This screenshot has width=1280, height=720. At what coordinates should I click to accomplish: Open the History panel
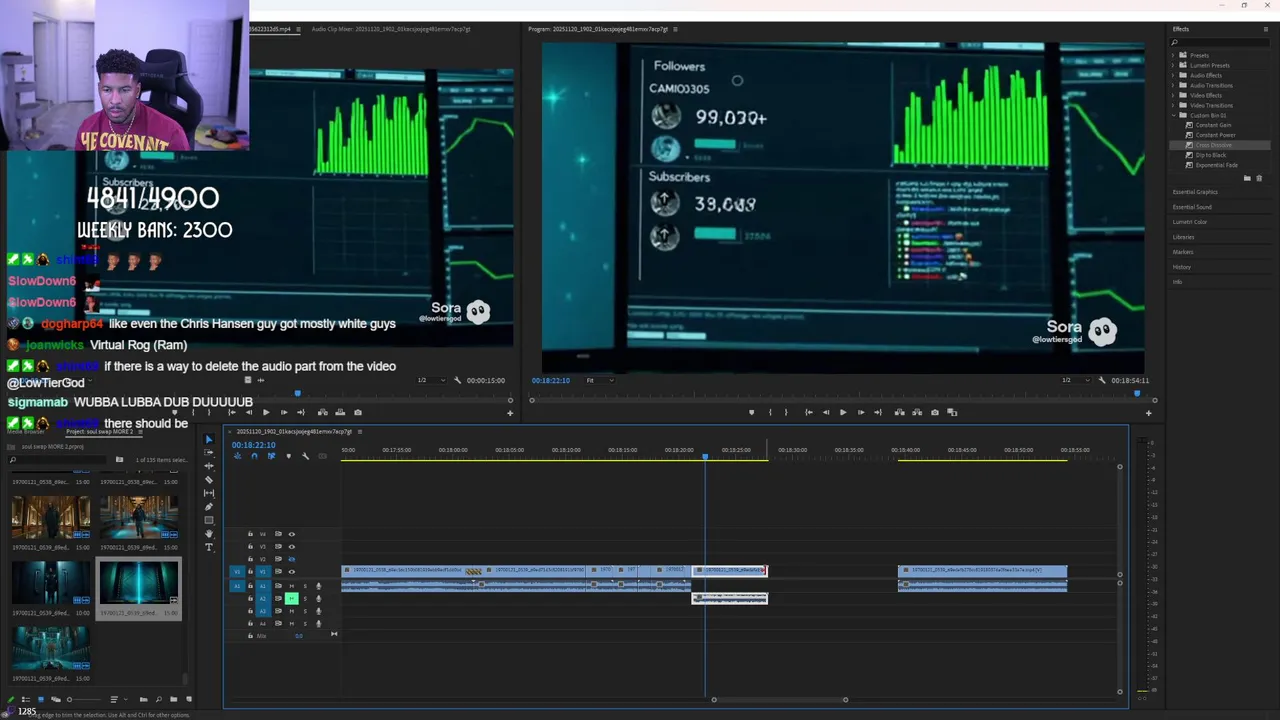1182,267
